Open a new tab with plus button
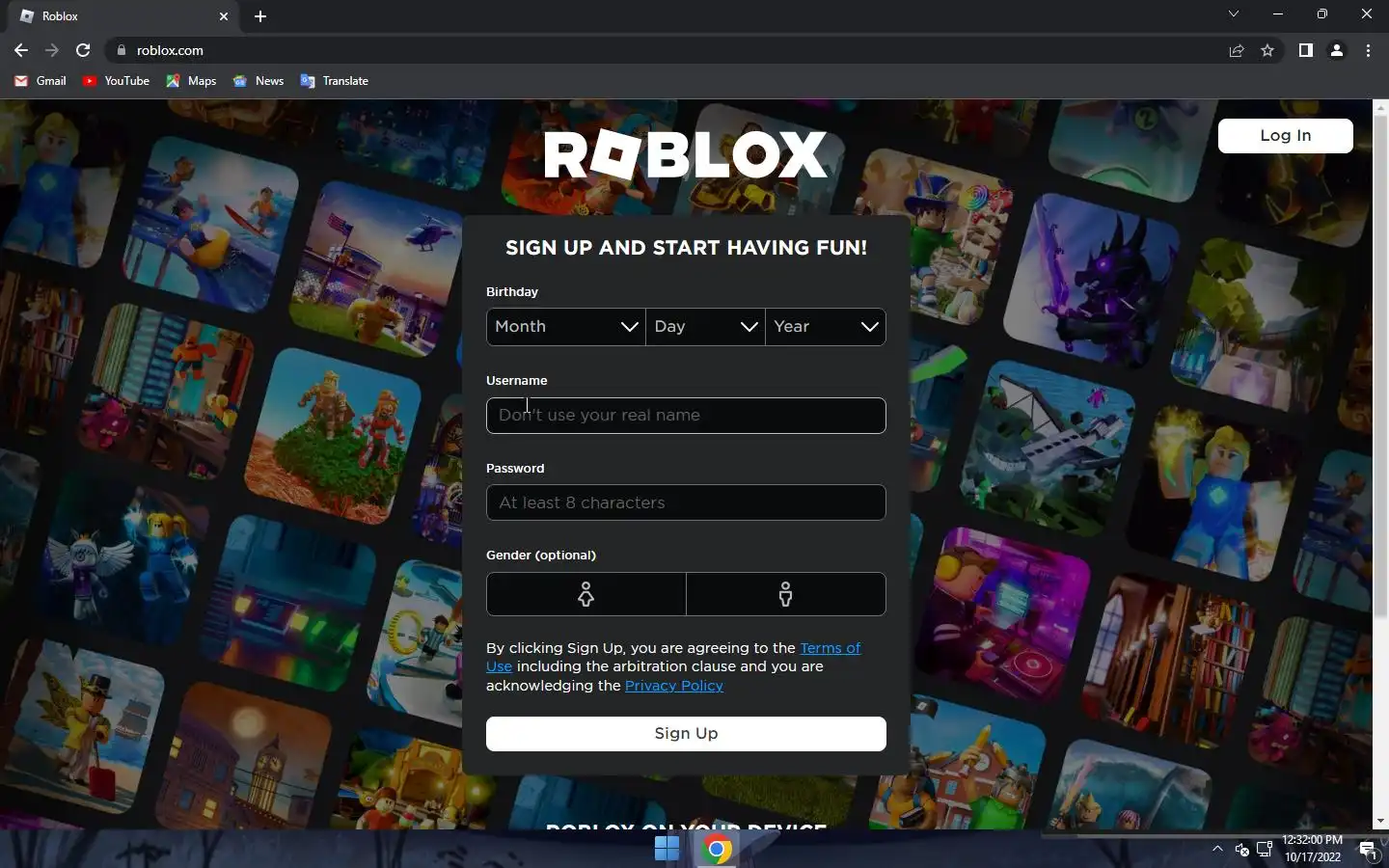This screenshot has width=1389, height=868. click(x=260, y=16)
